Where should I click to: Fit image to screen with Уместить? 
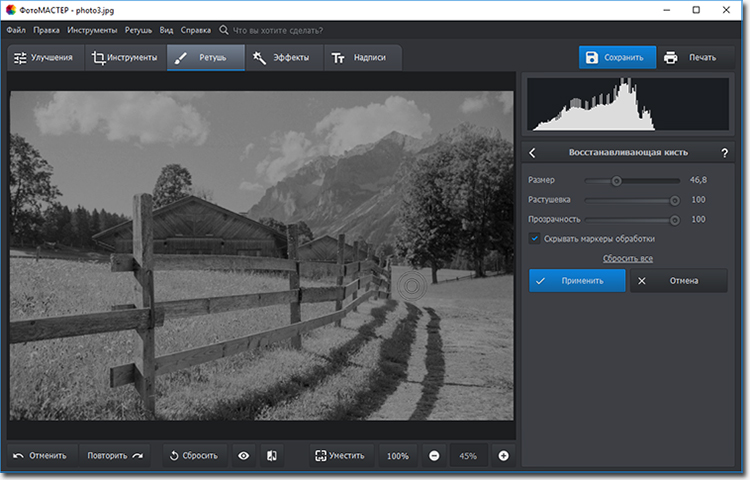click(343, 456)
